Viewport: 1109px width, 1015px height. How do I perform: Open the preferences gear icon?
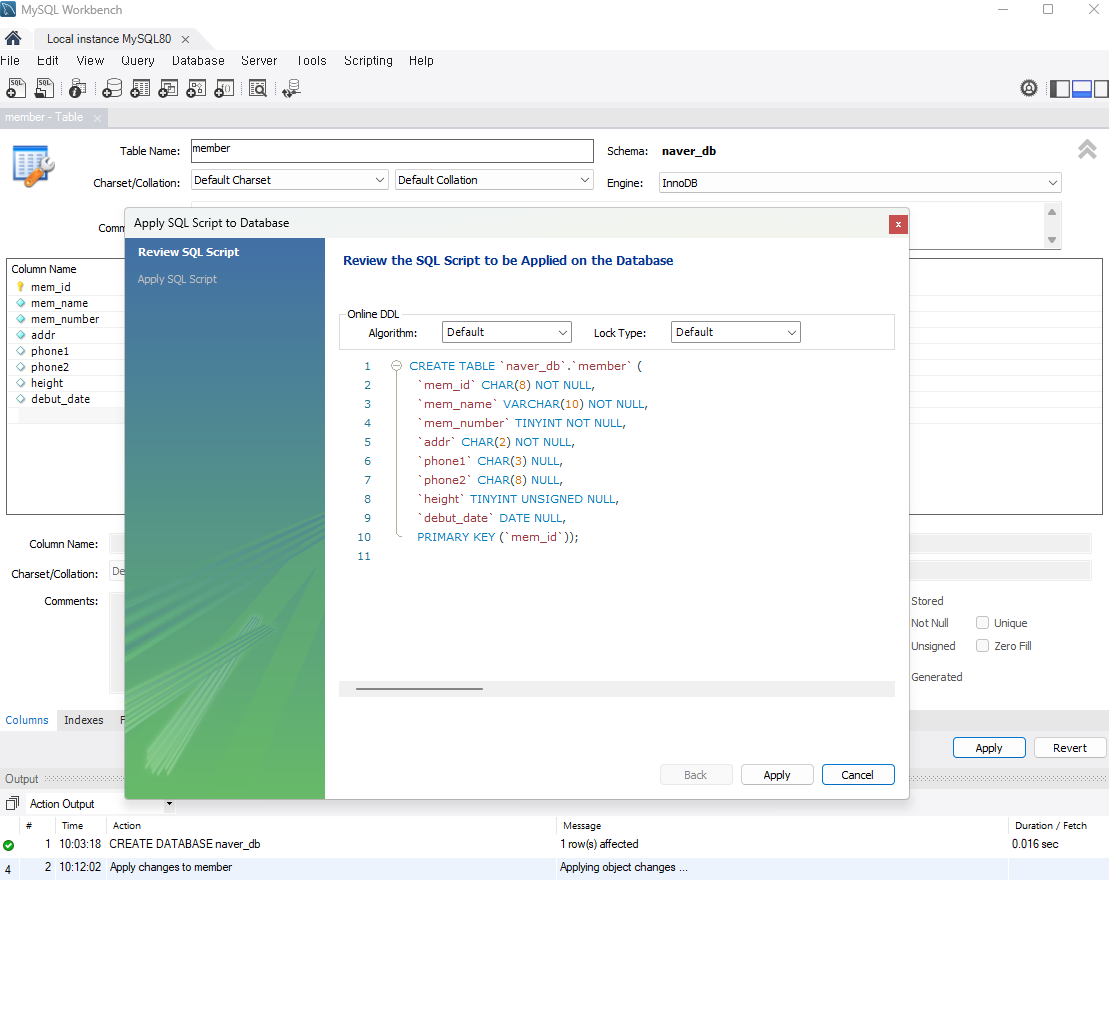point(1029,88)
